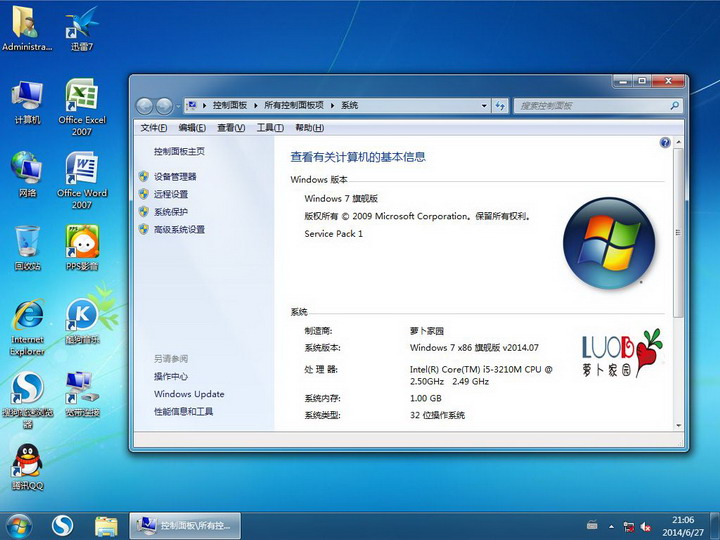Open the 帮助(H) menu
Screen dimensions: 720x540
[x=309, y=128]
